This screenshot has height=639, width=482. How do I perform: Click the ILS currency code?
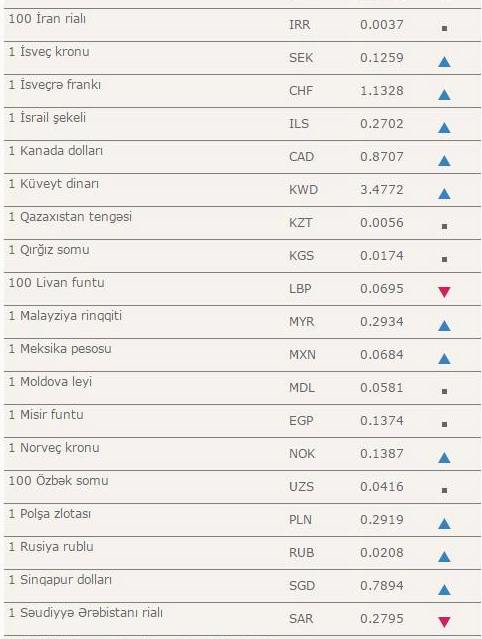pos(299,123)
